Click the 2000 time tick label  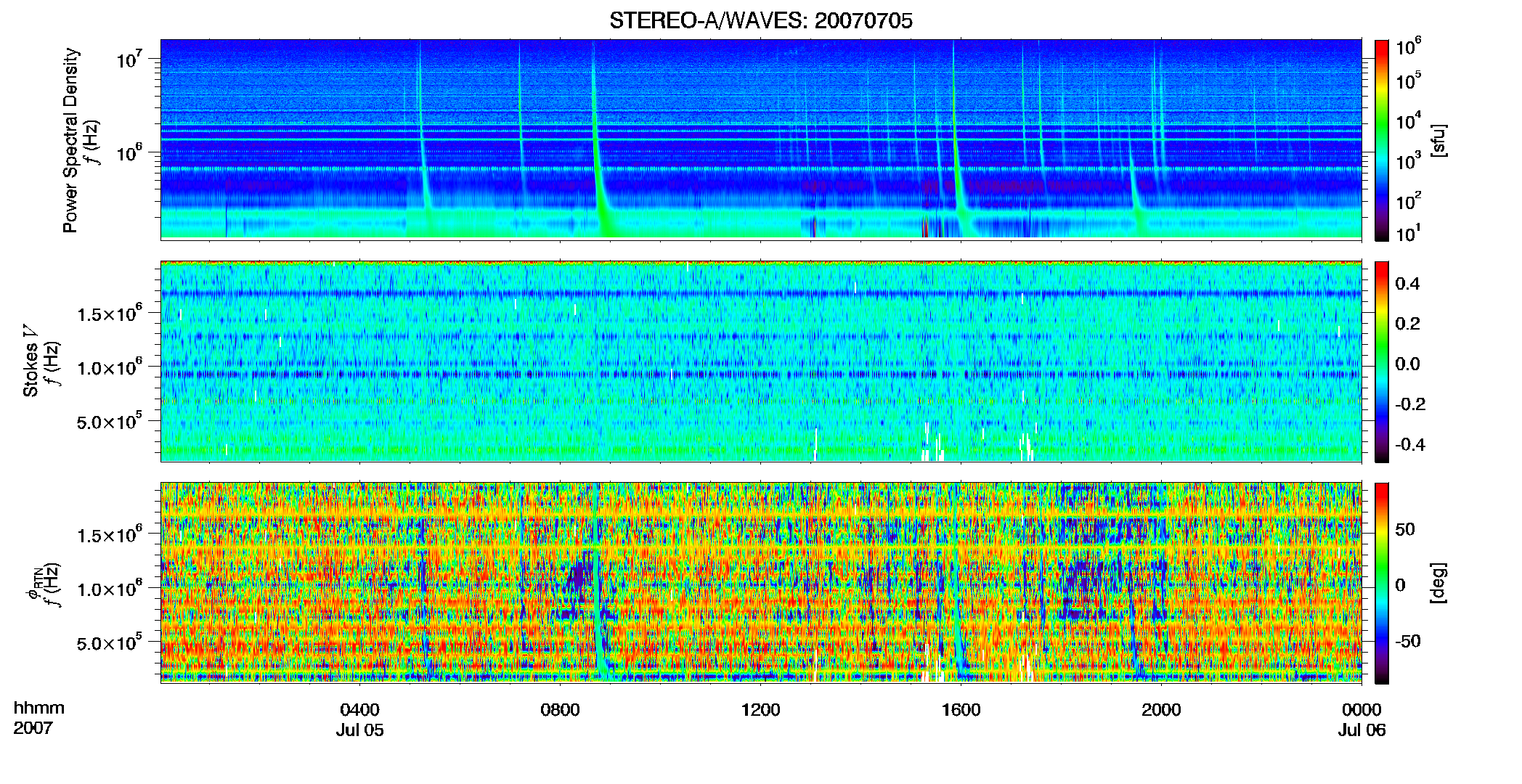[1161, 709]
